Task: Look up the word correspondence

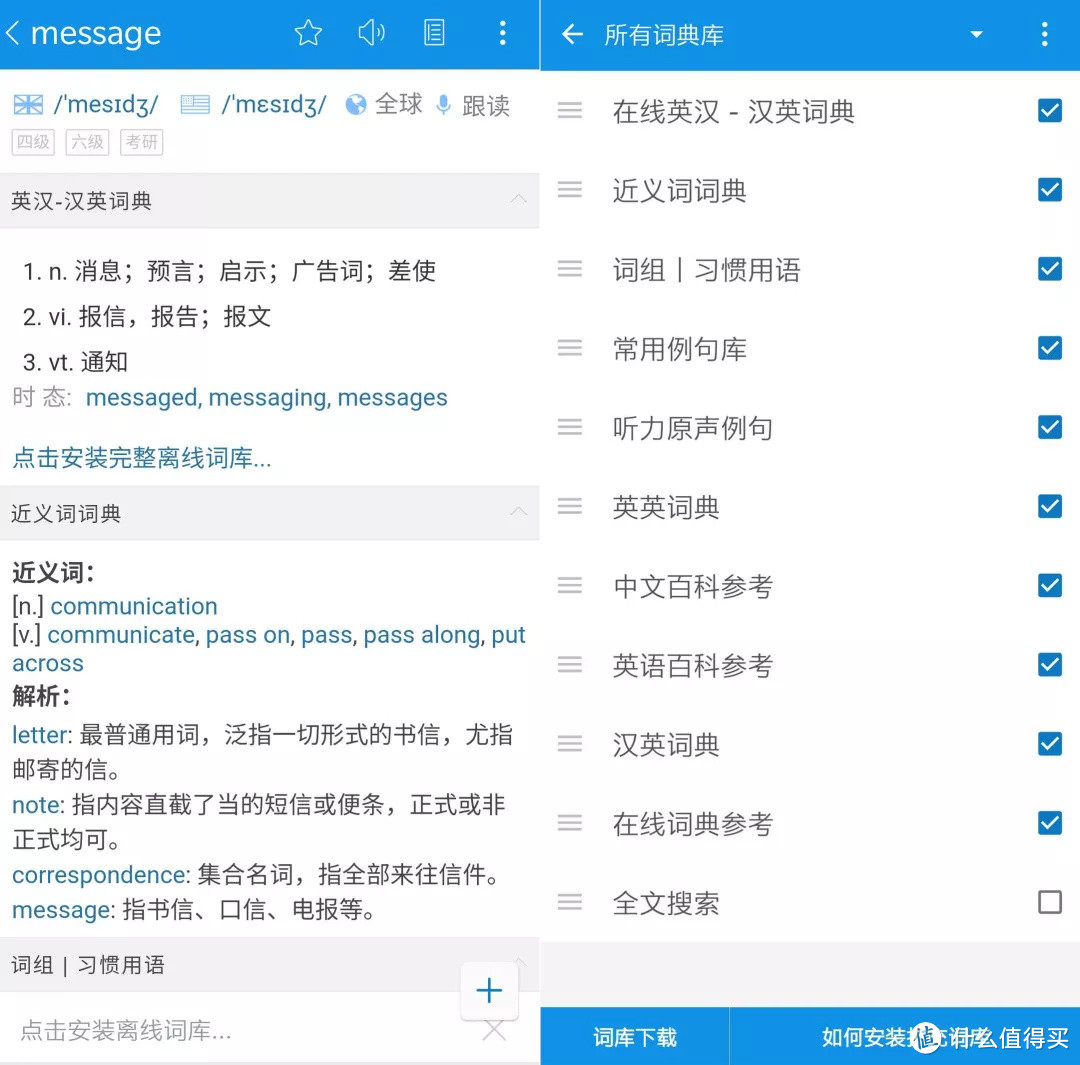Action: coord(99,875)
